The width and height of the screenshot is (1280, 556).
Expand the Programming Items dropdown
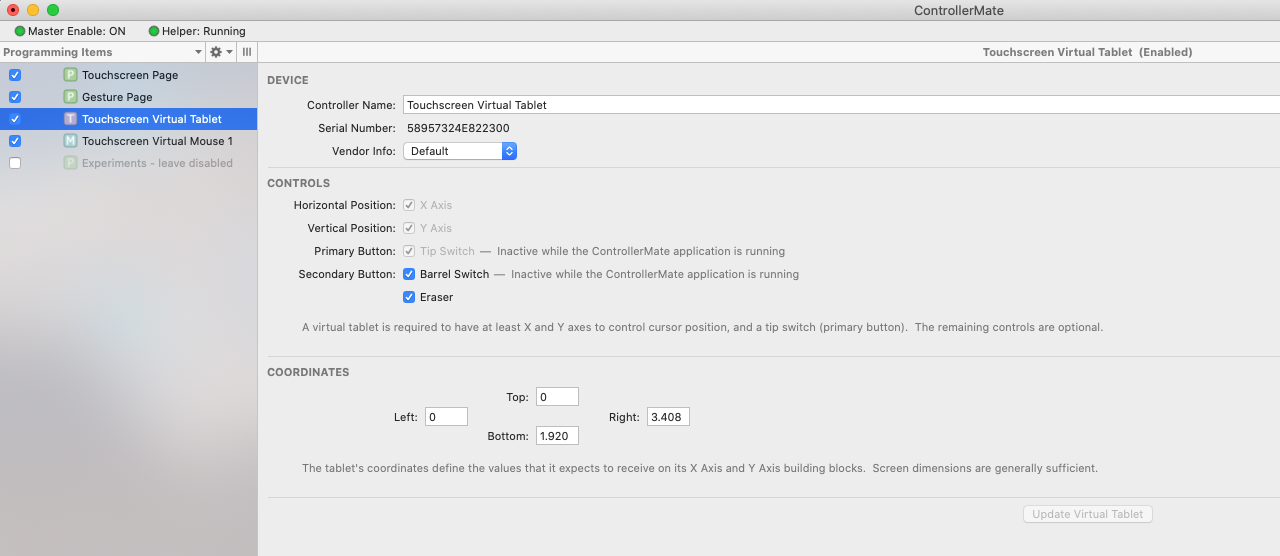click(x=198, y=52)
